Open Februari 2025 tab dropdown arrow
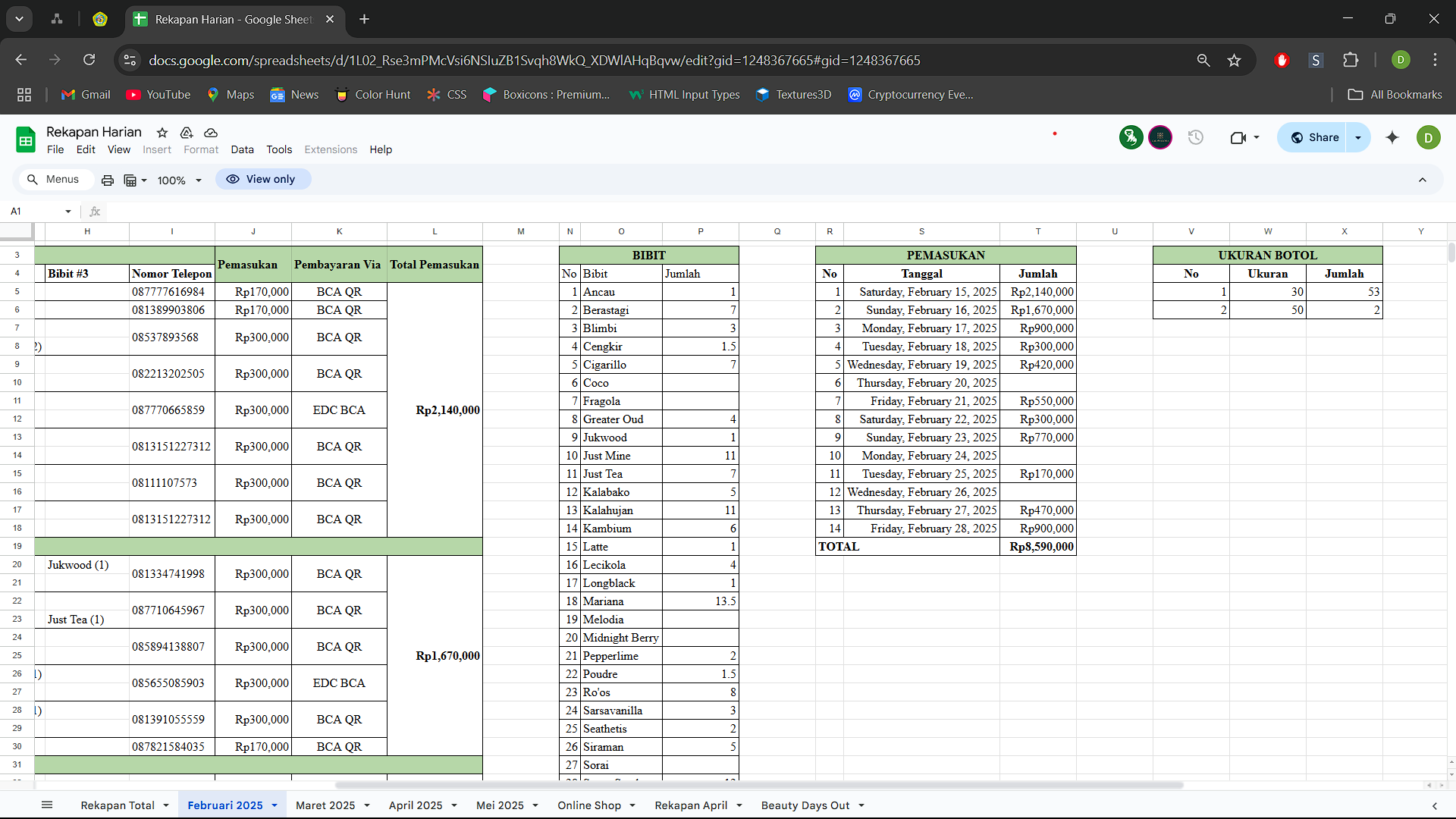Viewport: 1456px width, 819px height. click(x=275, y=805)
